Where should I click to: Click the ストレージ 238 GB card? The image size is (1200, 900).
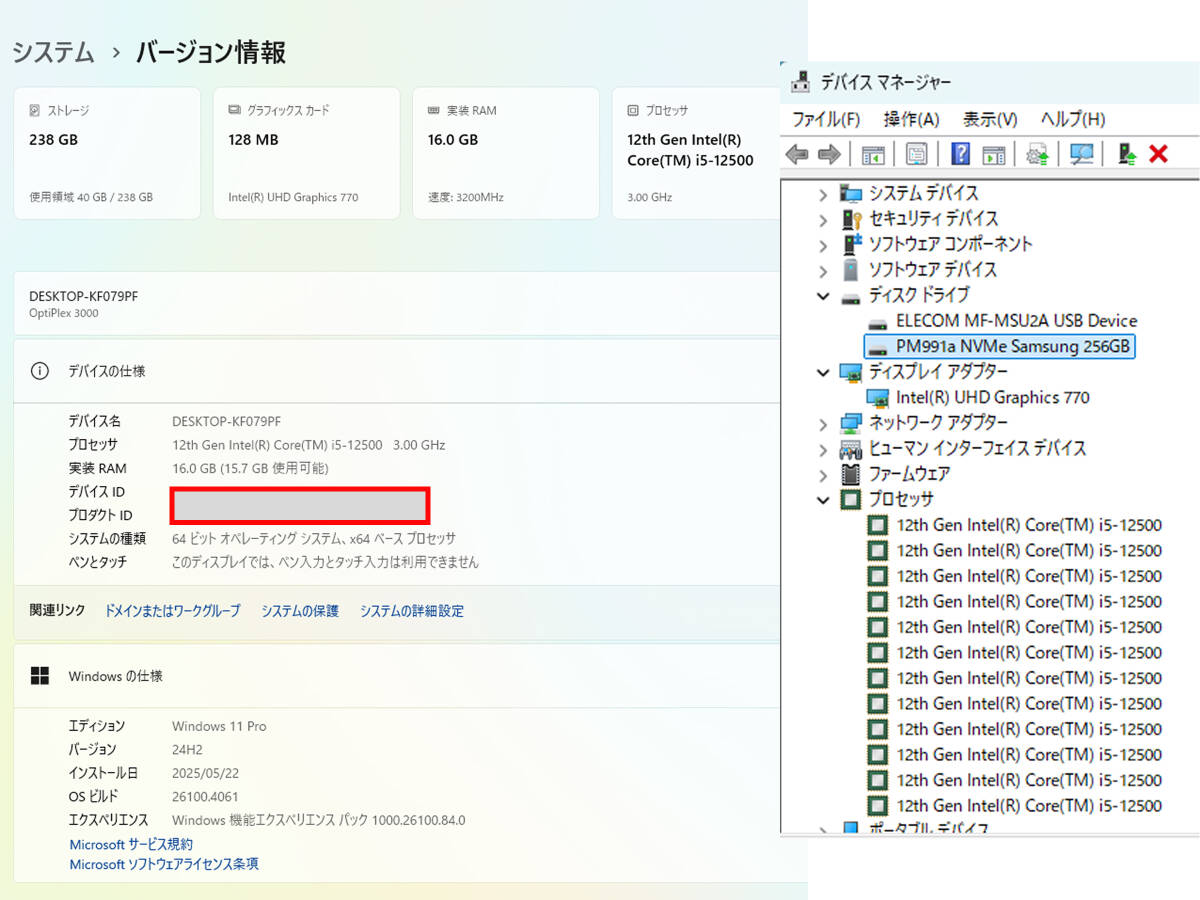coord(107,153)
